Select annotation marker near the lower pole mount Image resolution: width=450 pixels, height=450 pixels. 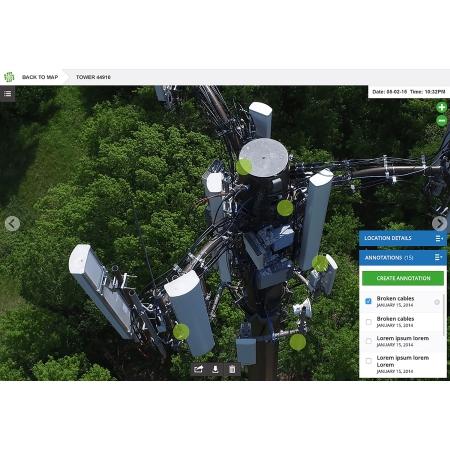297,342
